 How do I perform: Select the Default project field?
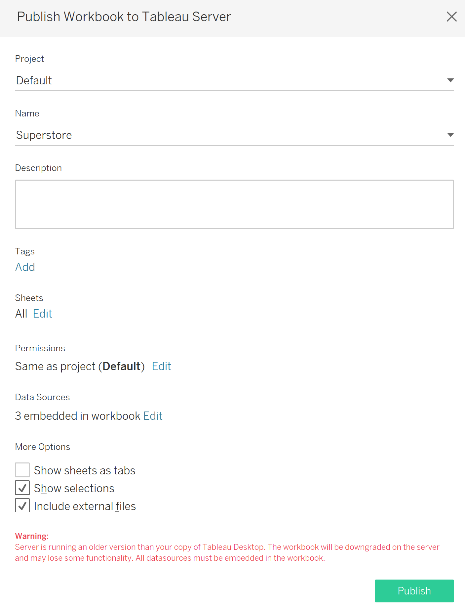[234, 80]
